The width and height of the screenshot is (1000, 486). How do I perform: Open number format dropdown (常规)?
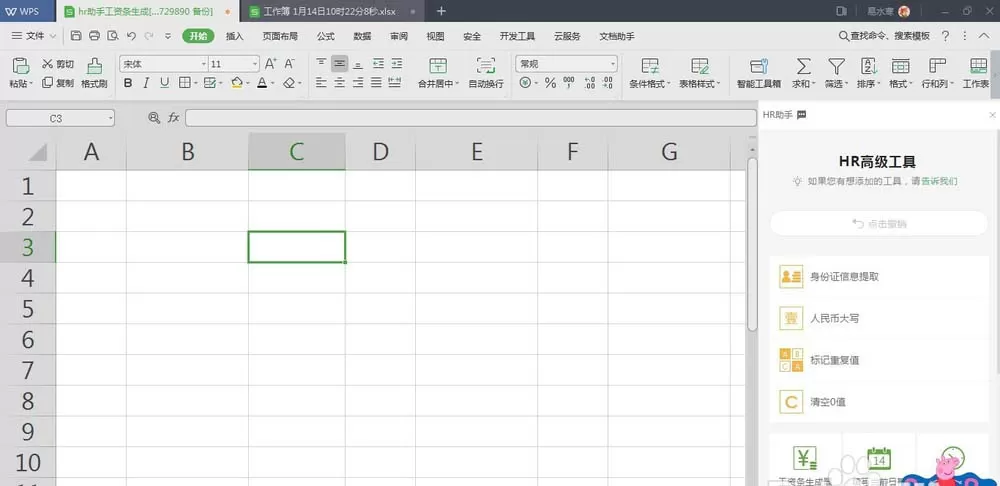(x=613, y=64)
